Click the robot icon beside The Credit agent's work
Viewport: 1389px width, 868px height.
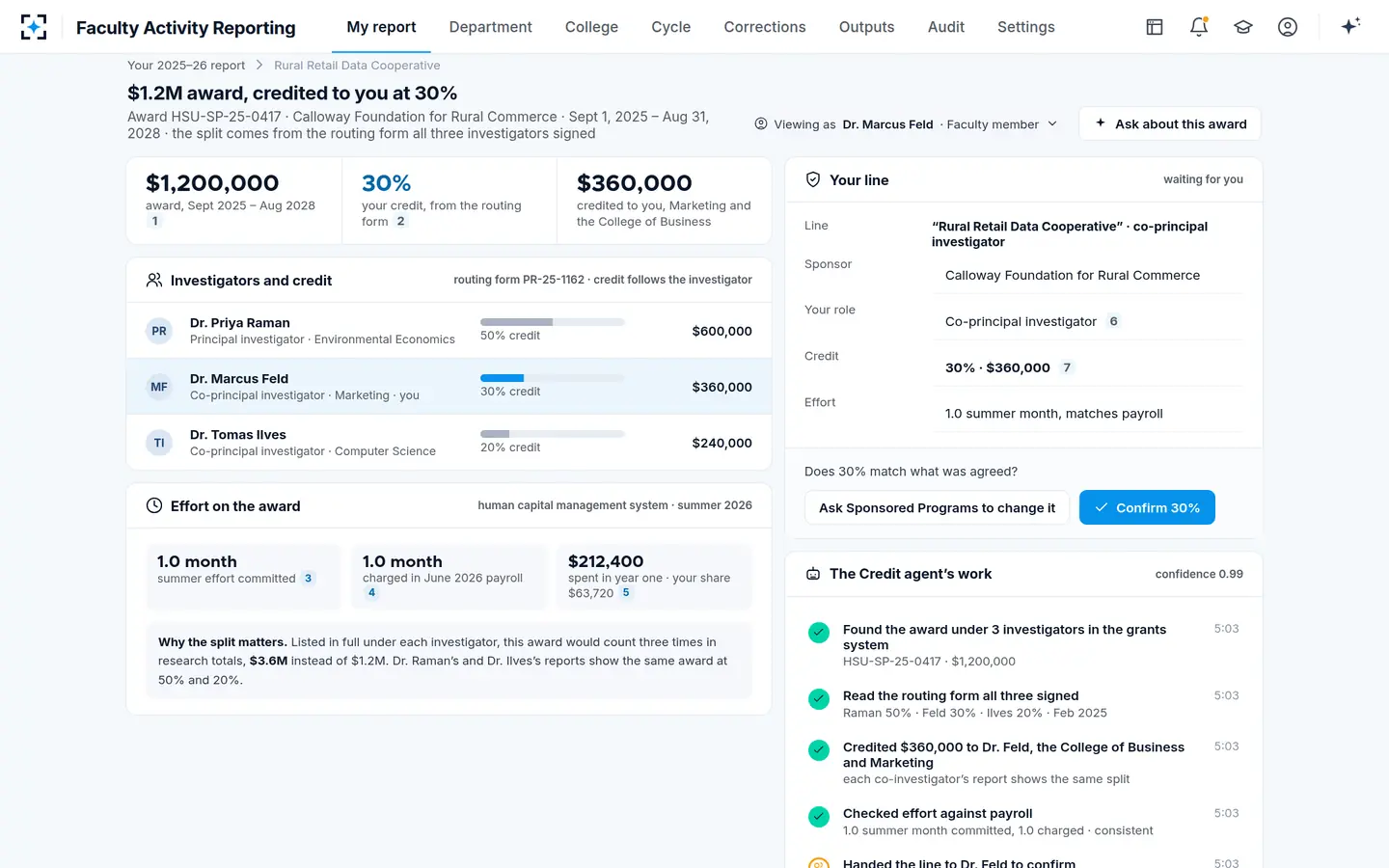pyautogui.click(x=813, y=574)
